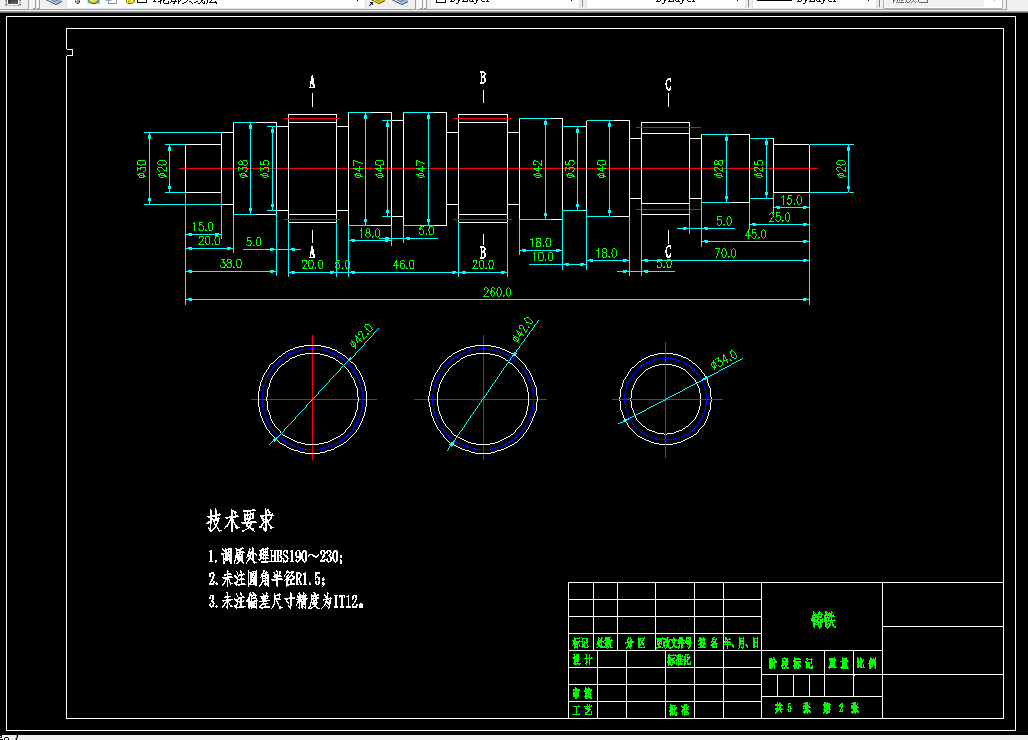The height and width of the screenshot is (740, 1028).
Task: Select the 260.0 overall length dimension text
Action: (497, 292)
